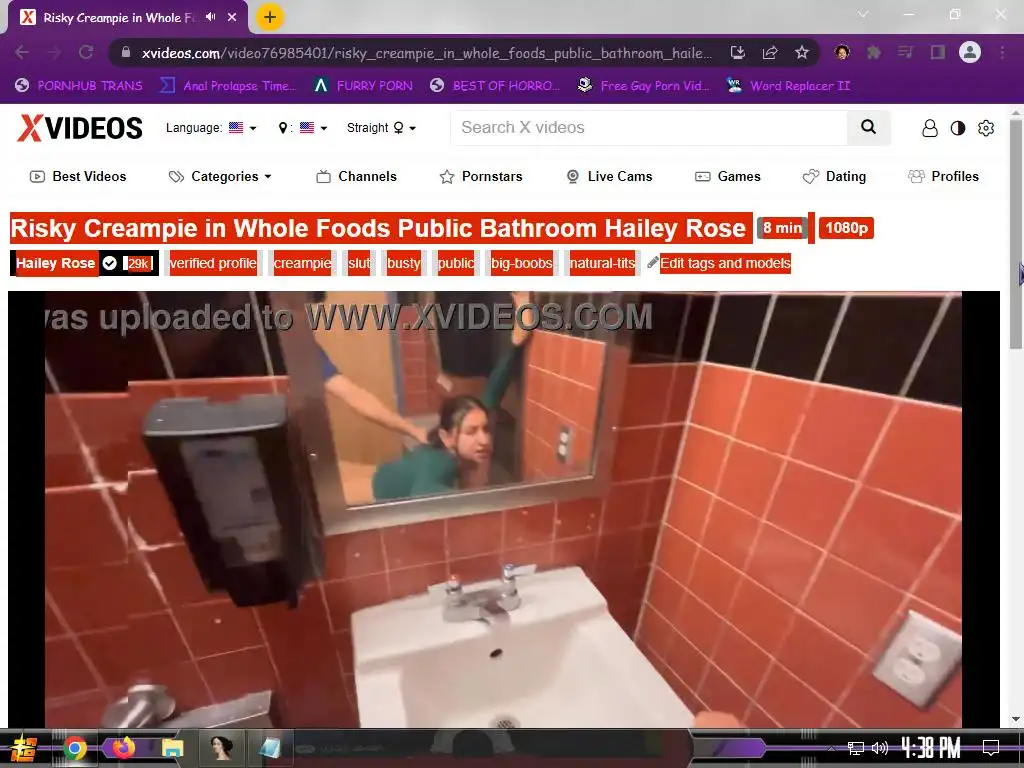Mute the tab via speaker icon

[x=210, y=17]
